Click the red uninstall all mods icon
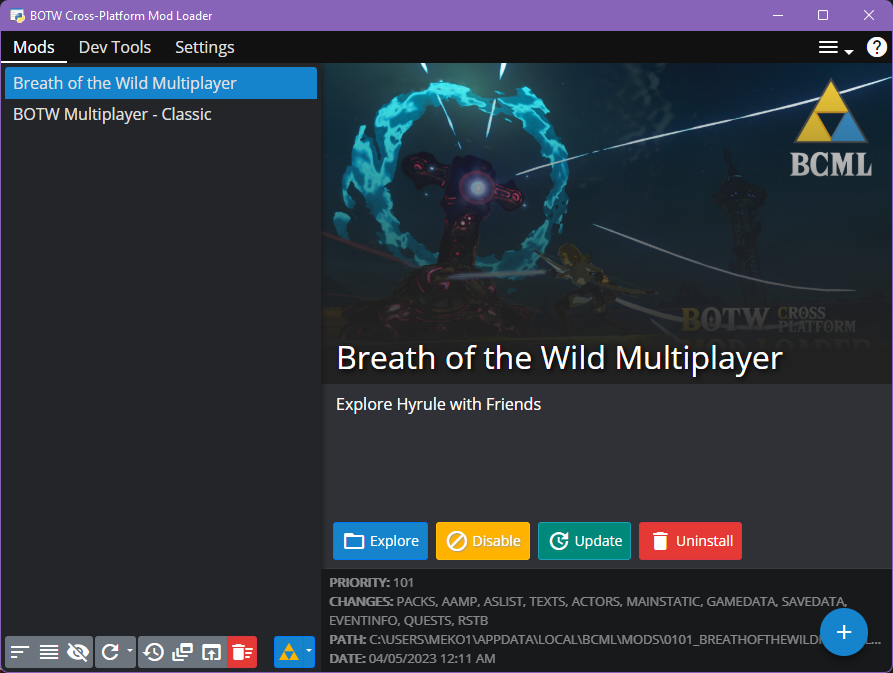The width and height of the screenshot is (893, 673). 242,652
